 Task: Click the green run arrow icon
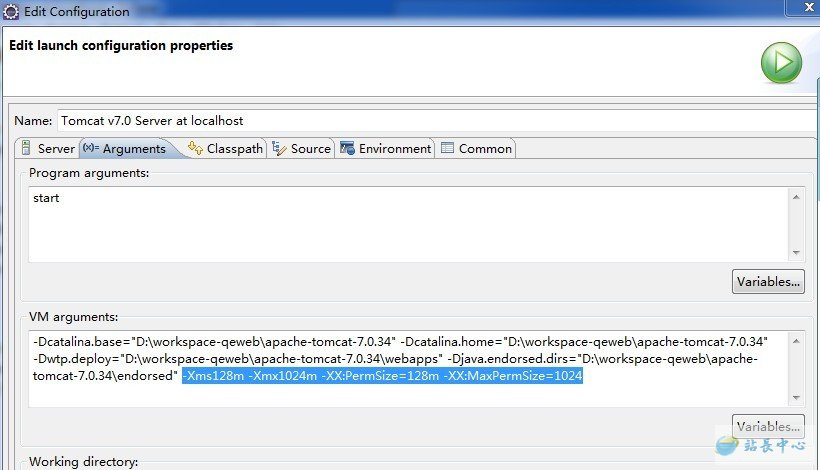[x=781, y=63]
